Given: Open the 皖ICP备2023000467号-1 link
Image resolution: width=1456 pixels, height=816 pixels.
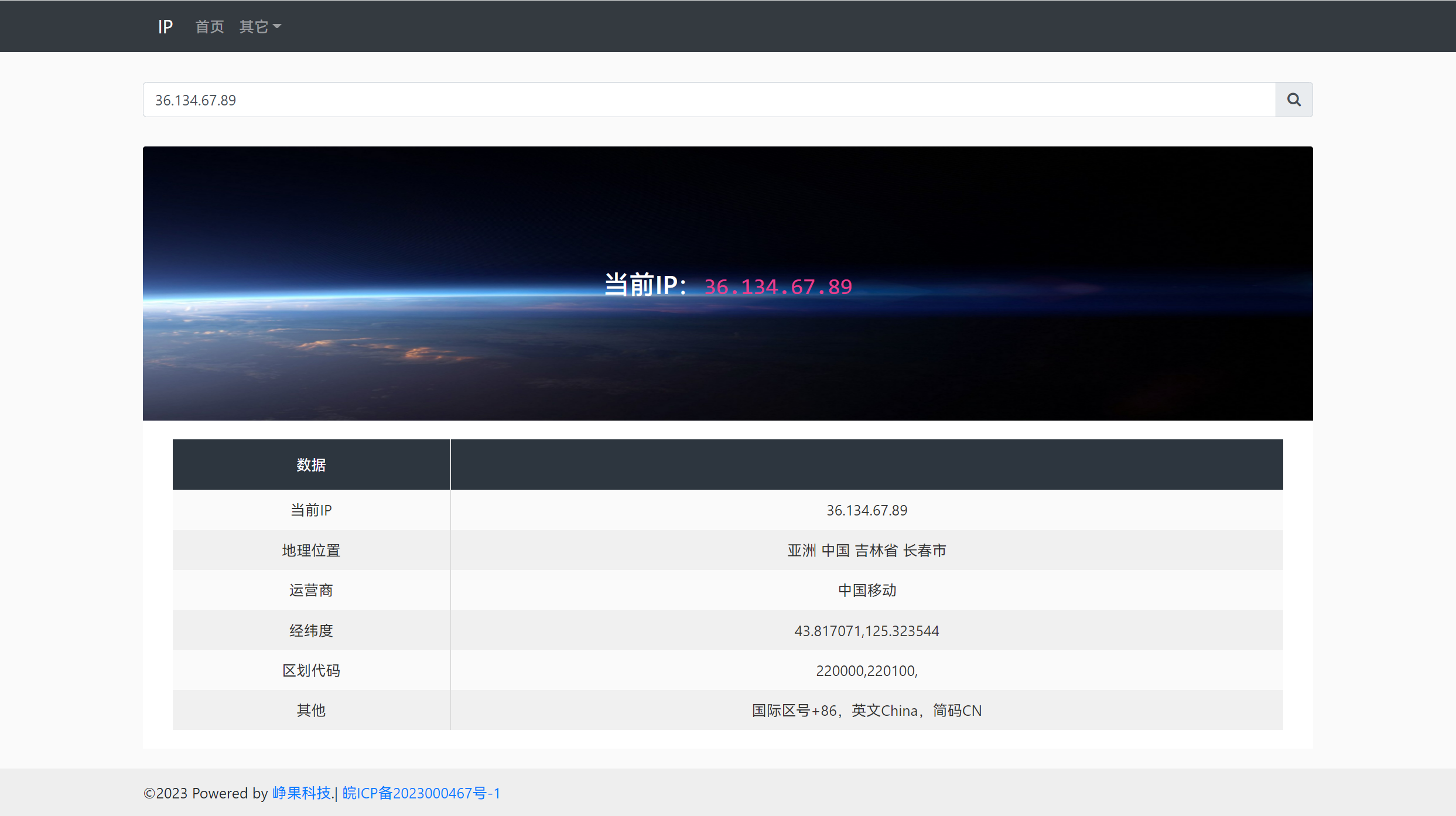Looking at the screenshot, I should point(421,793).
